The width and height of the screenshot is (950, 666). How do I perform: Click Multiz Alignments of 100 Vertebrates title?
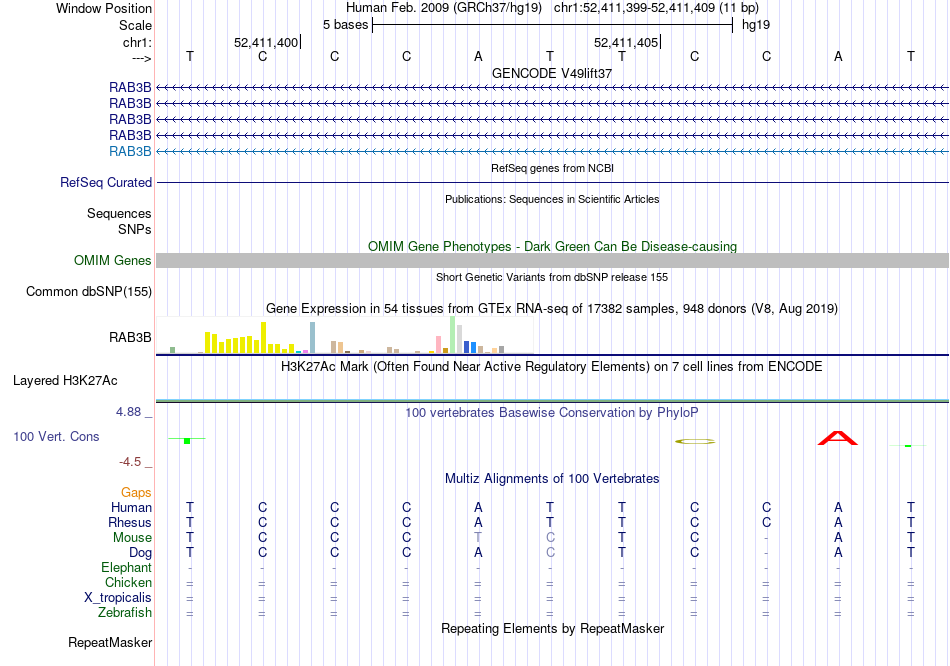click(552, 479)
